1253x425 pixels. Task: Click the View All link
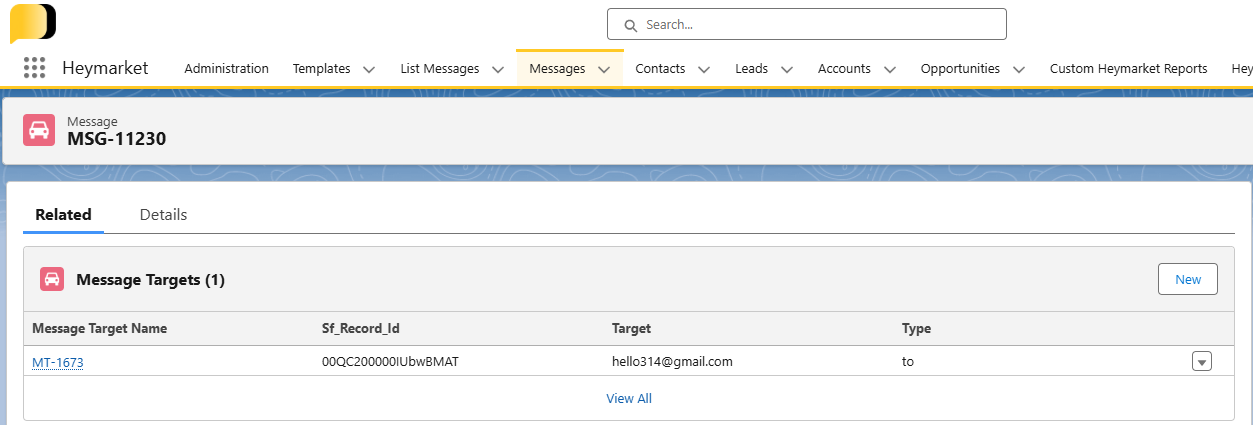[x=629, y=399]
